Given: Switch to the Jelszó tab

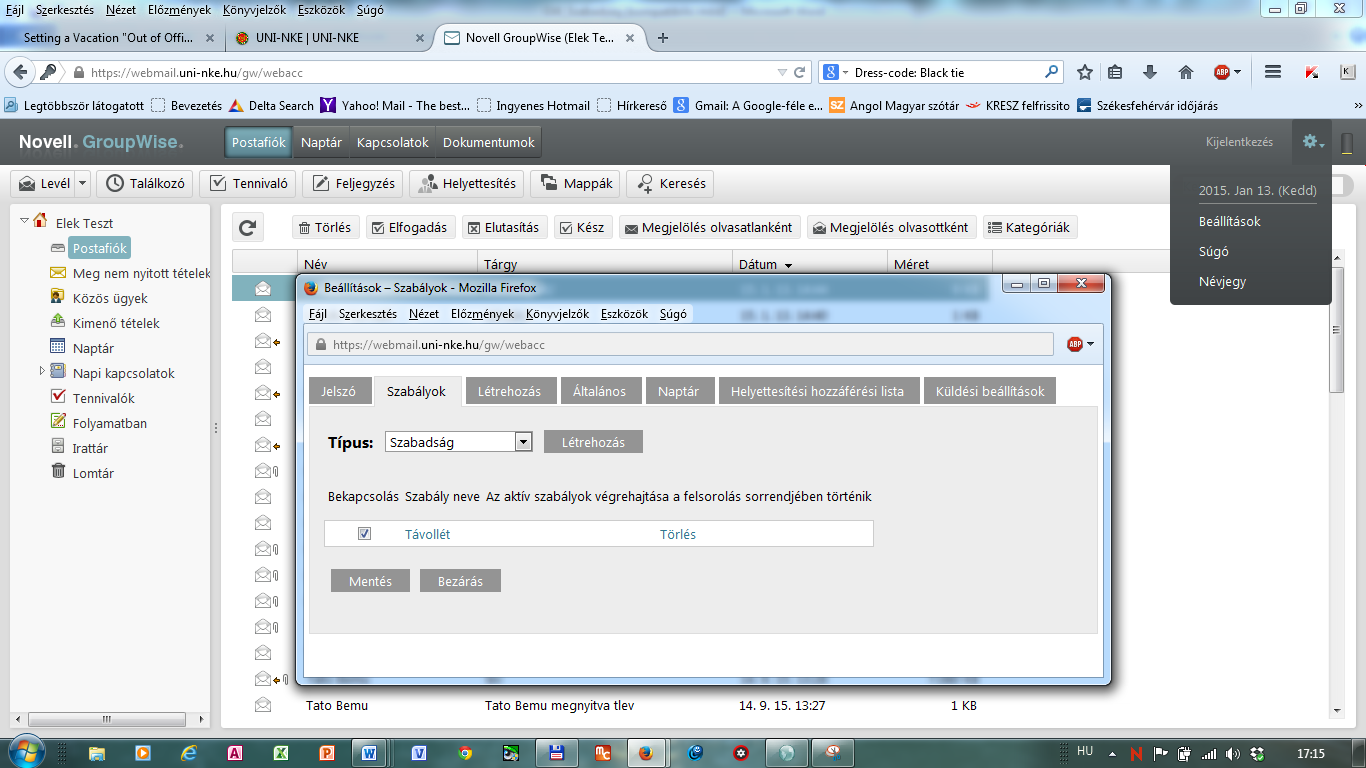Looking at the screenshot, I should click(x=339, y=391).
